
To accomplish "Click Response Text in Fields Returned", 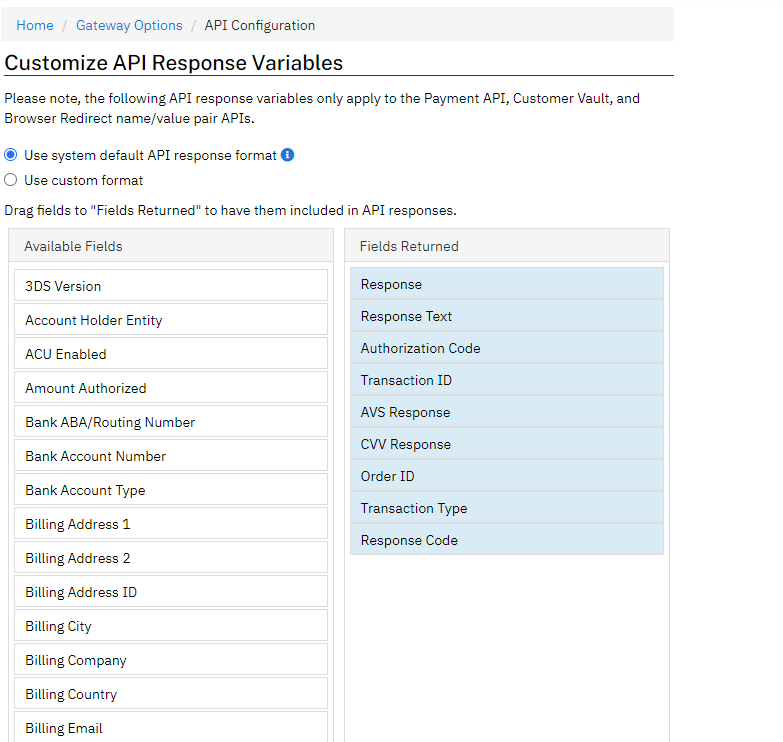I will [507, 316].
